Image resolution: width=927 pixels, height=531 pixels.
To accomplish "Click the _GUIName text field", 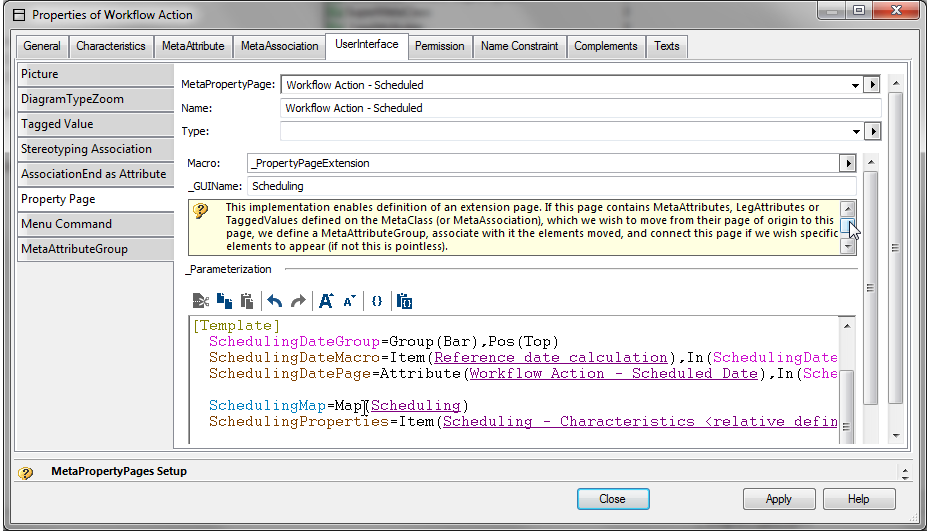I will click(x=550, y=186).
